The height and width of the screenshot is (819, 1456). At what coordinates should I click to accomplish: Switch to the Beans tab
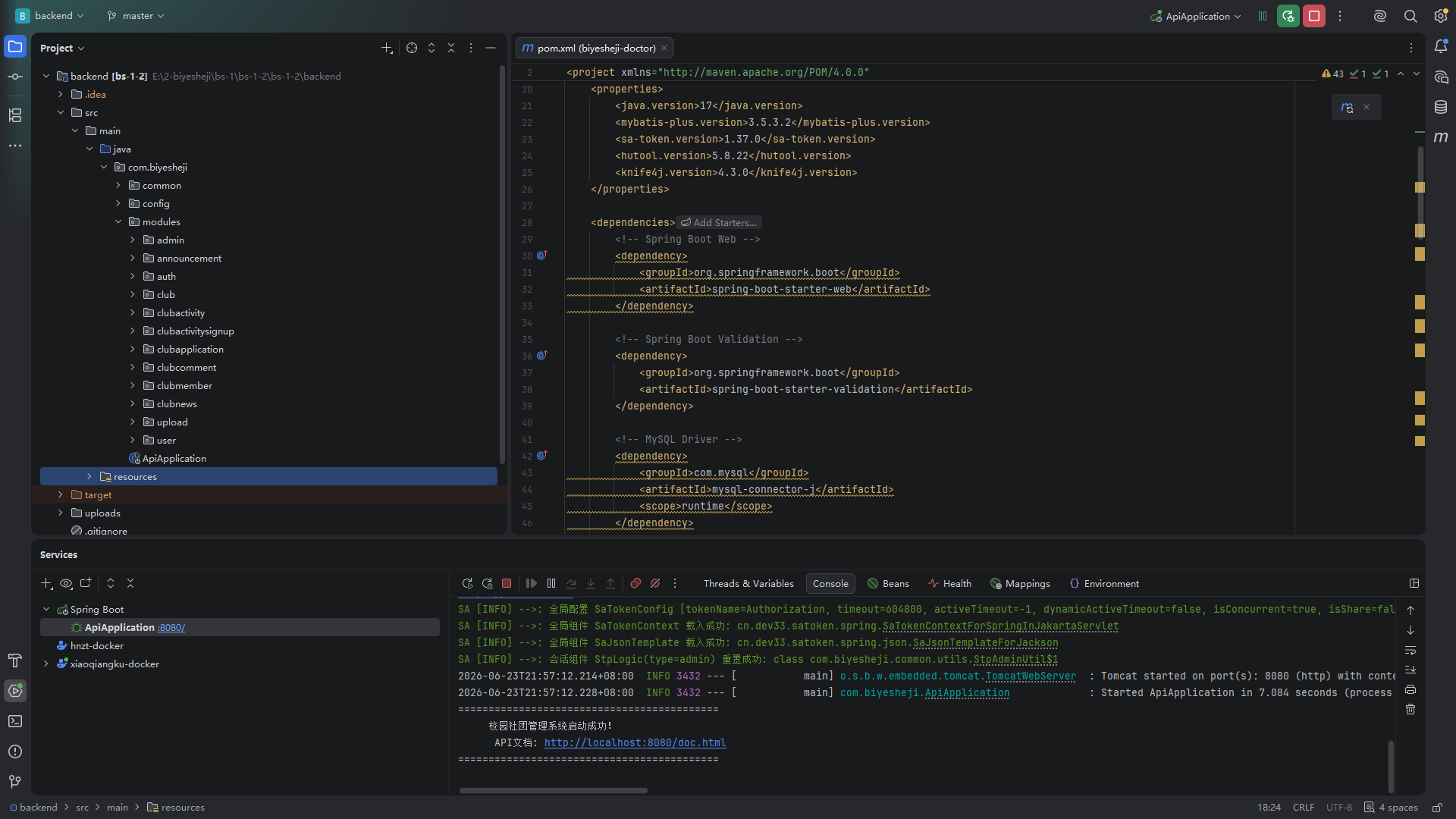click(888, 583)
